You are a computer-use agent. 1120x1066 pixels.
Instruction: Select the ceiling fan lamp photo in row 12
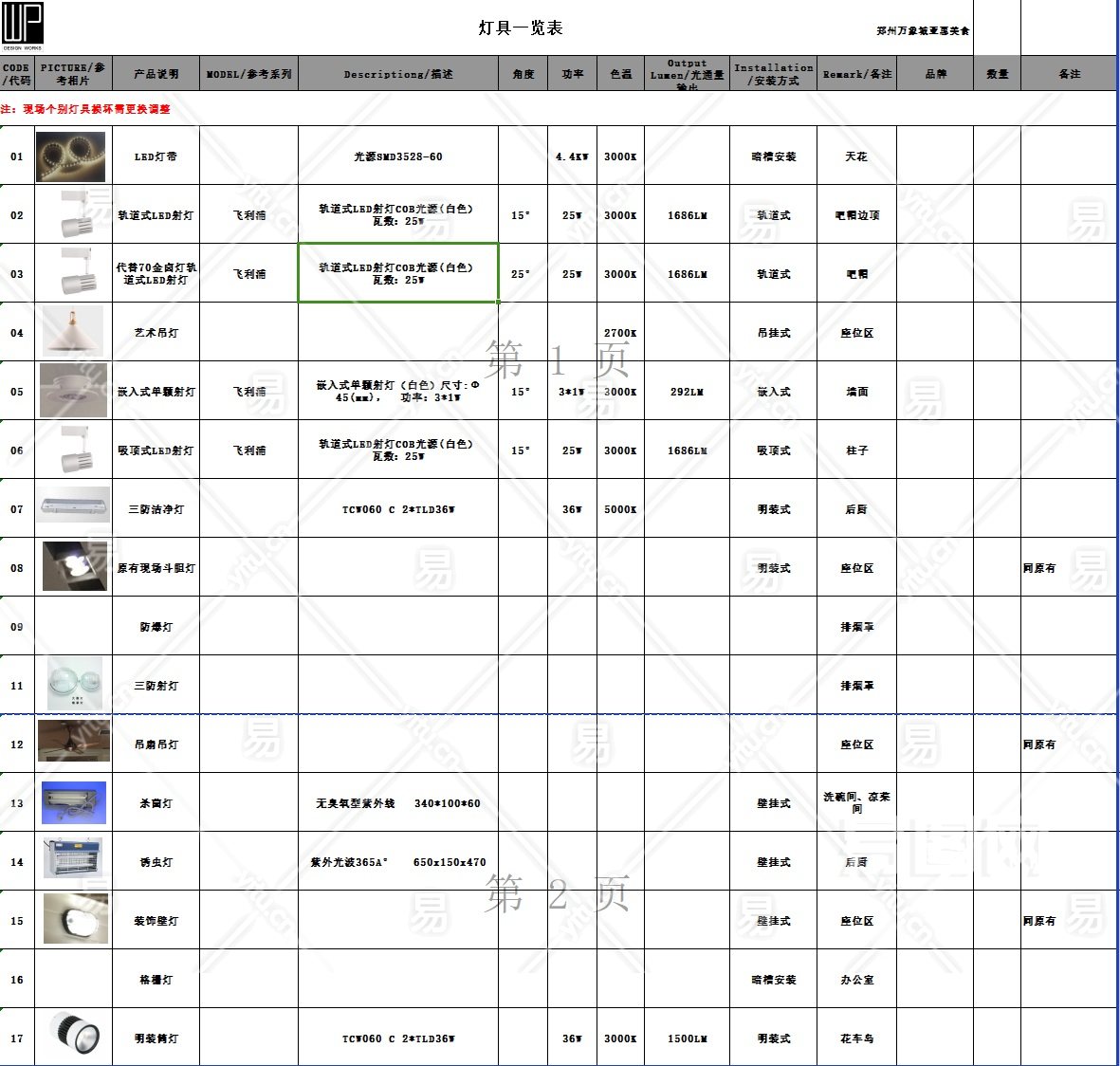pos(73,741)
